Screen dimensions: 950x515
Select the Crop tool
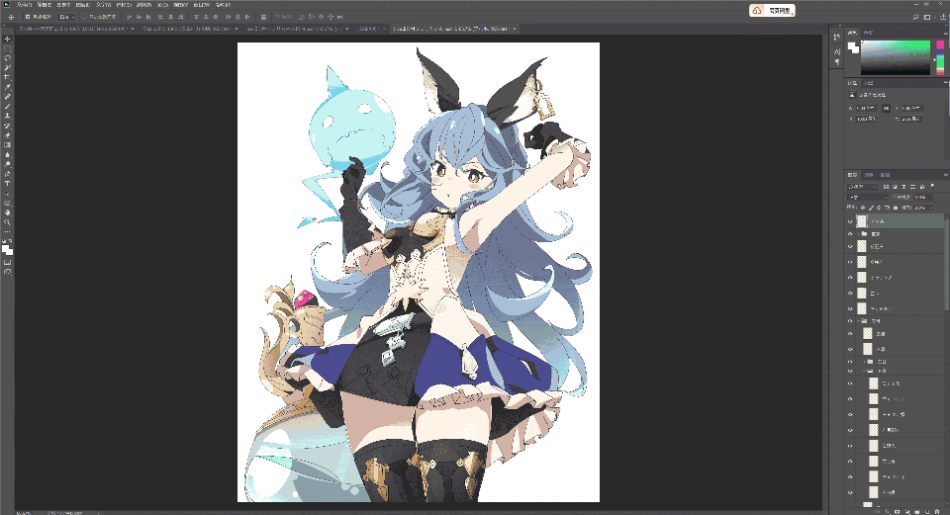7,78
